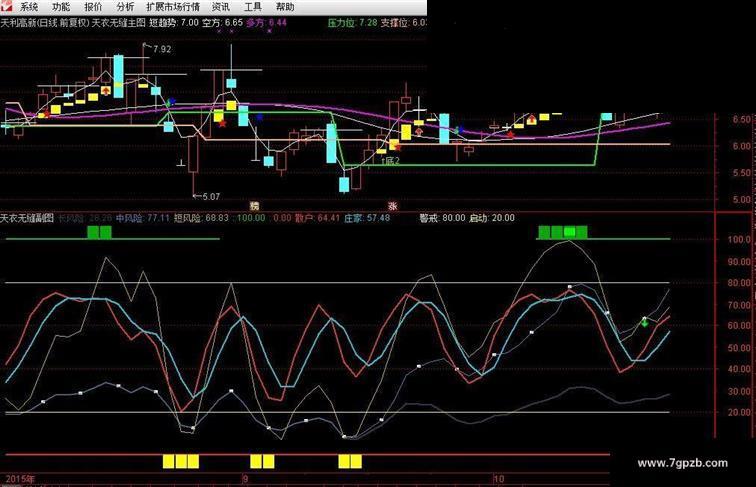Image resolution: width=756 pixels, height=487 pixels.
Task: Click the red app logo icon
Action: (x=6, y=7)
